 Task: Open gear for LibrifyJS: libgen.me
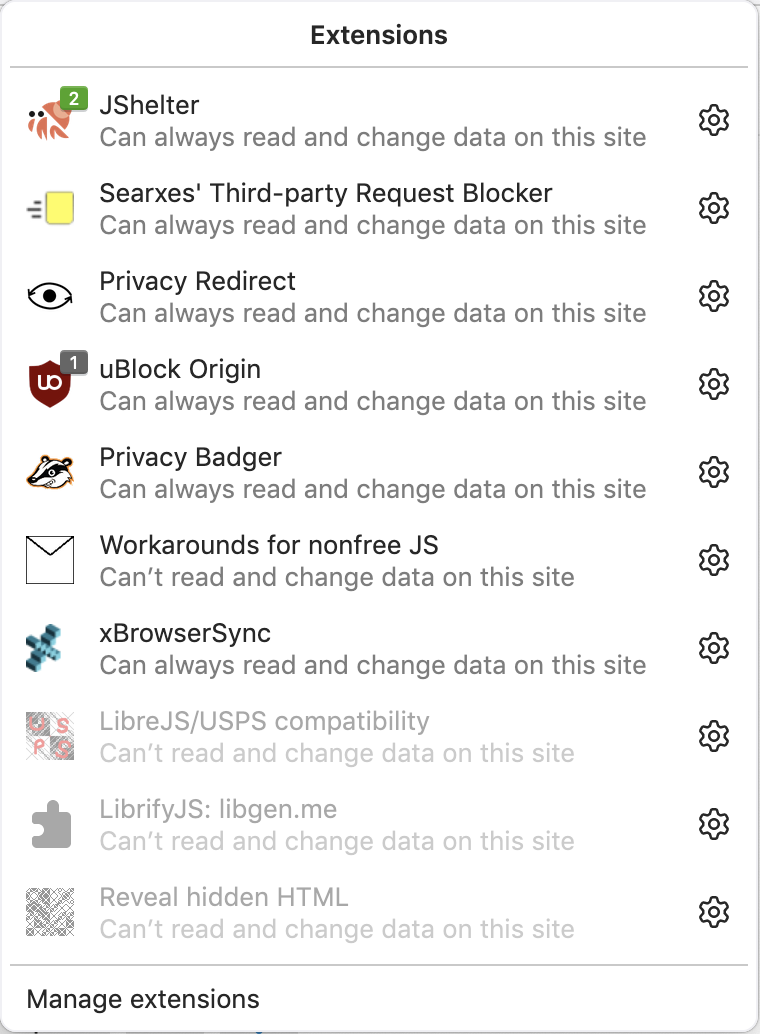[714, 824]
